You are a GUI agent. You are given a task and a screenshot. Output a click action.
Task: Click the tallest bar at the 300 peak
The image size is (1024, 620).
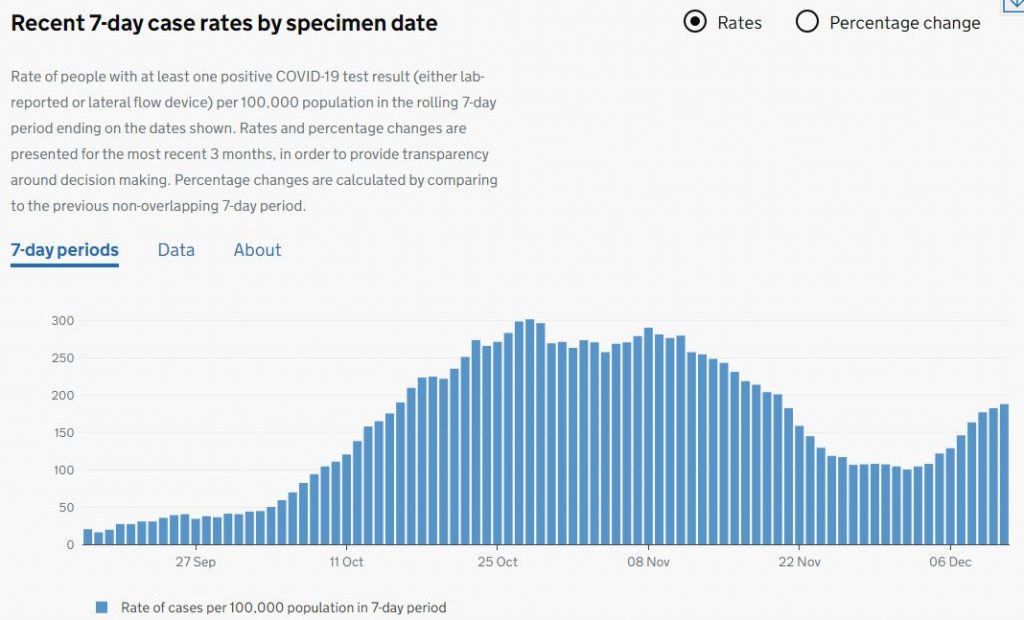click(x=530, y=432)
